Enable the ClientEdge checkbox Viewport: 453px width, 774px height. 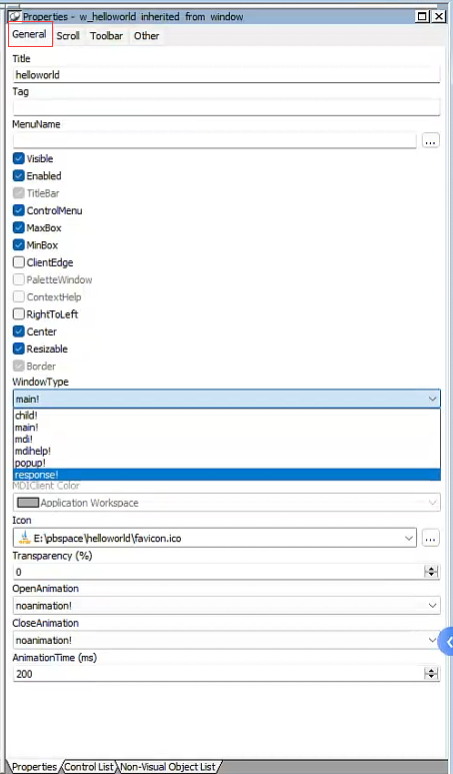pos(19,262)
